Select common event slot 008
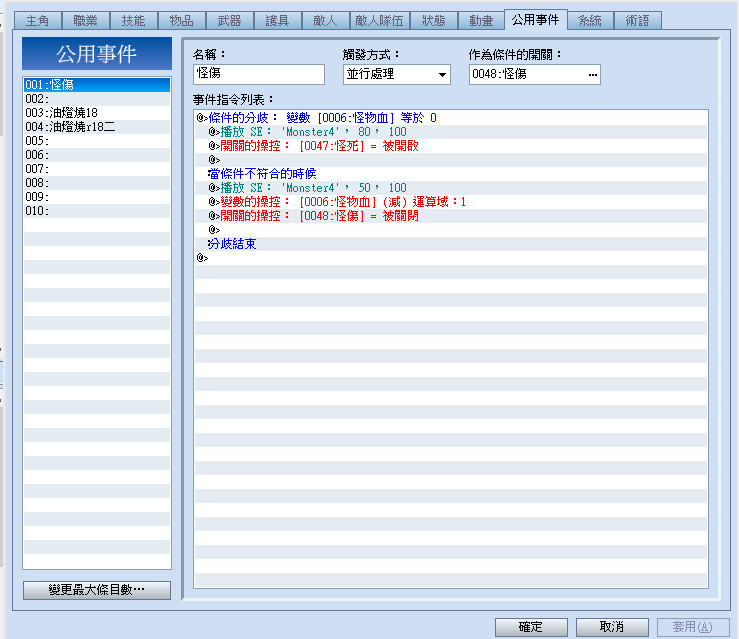Viewport: 739px width, 639px height. click(97, 183)
